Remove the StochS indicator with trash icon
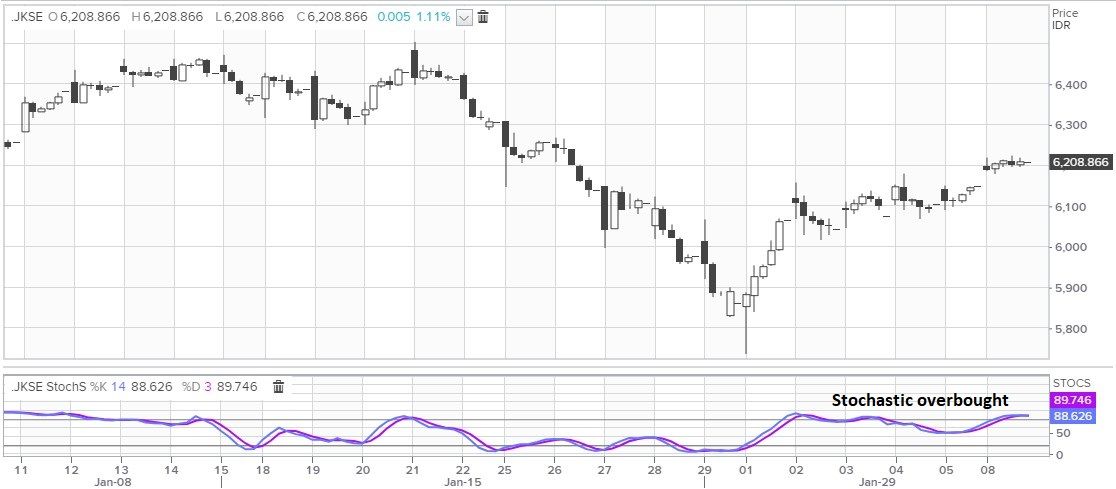 279,386
